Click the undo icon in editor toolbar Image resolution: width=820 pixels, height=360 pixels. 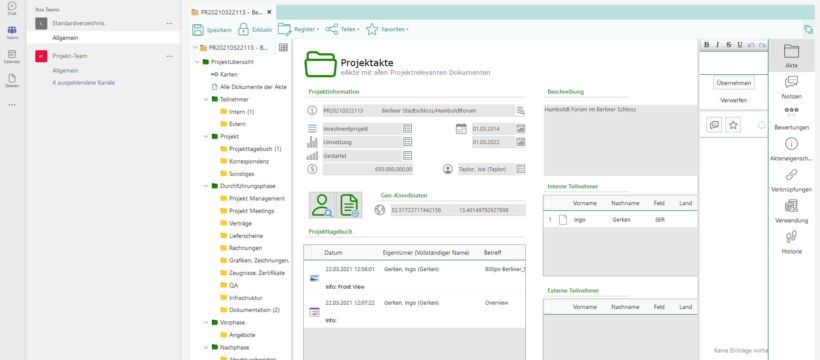(x=751, y=45)
